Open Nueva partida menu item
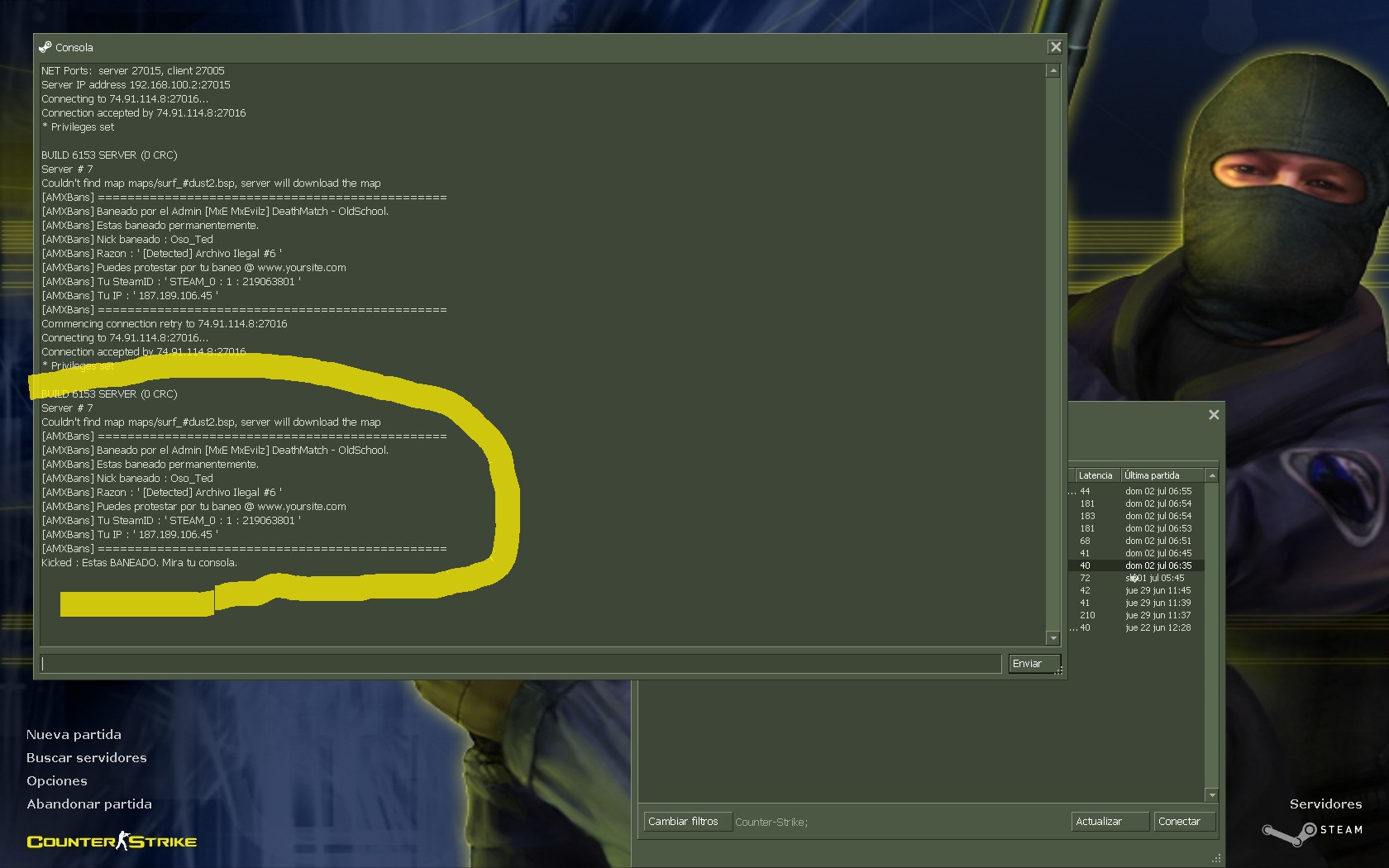The image size is (1389, 868). (x=74, y=735)
